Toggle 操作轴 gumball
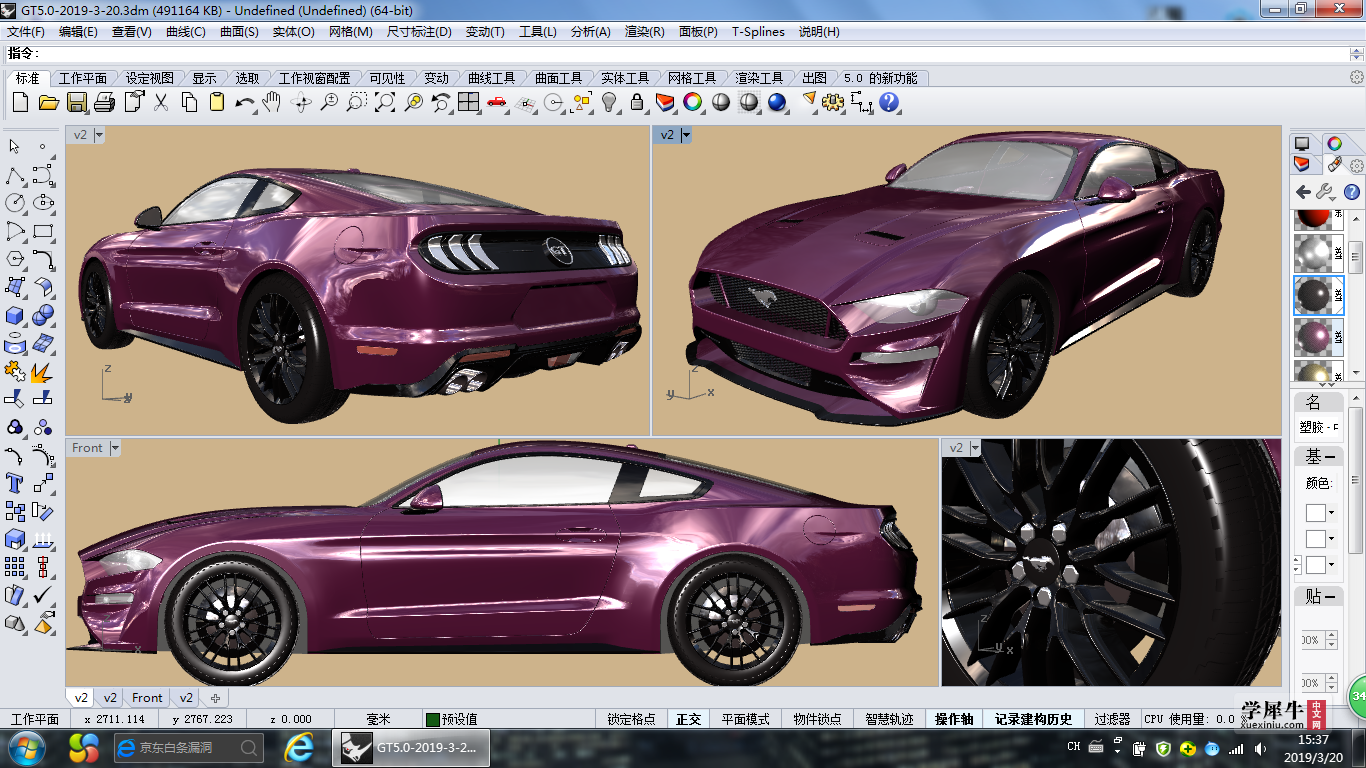 click(954, 719)
